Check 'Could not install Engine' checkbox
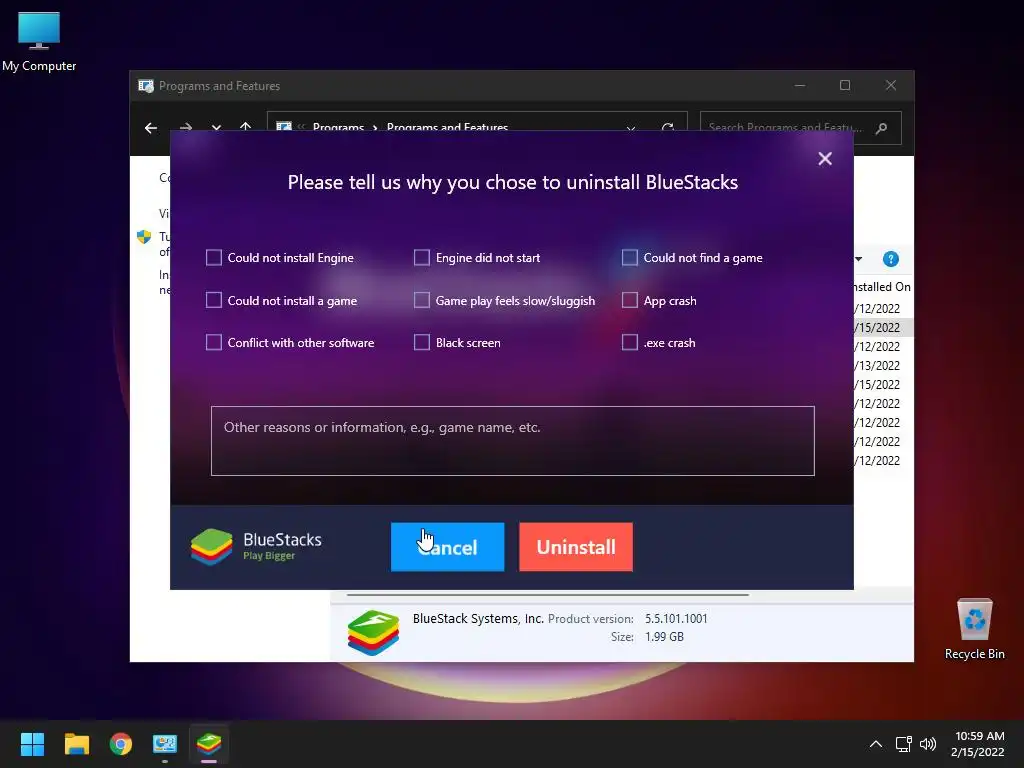 [x=214, y=257]
